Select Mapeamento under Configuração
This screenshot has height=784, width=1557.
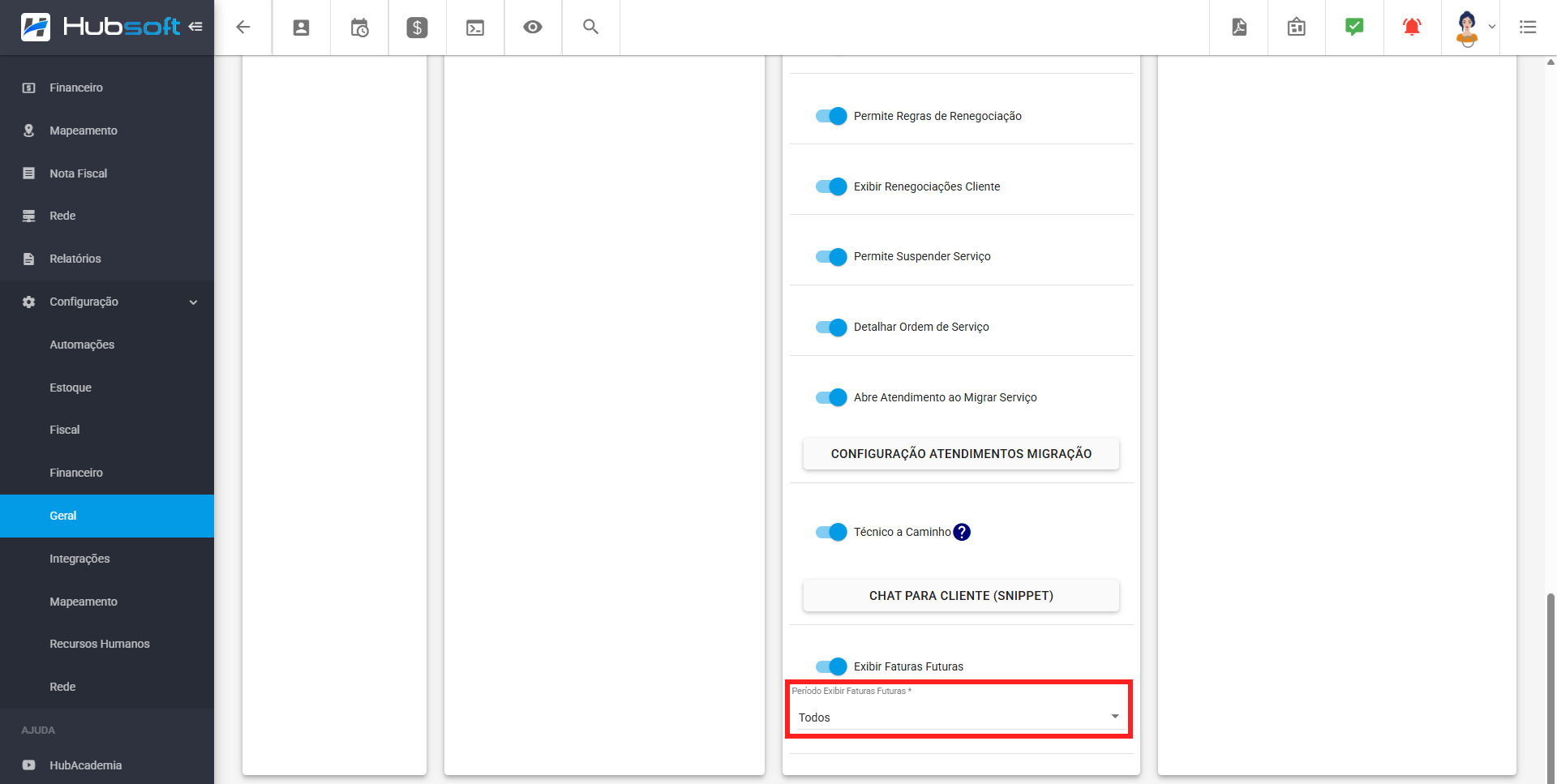coord(107,602)
